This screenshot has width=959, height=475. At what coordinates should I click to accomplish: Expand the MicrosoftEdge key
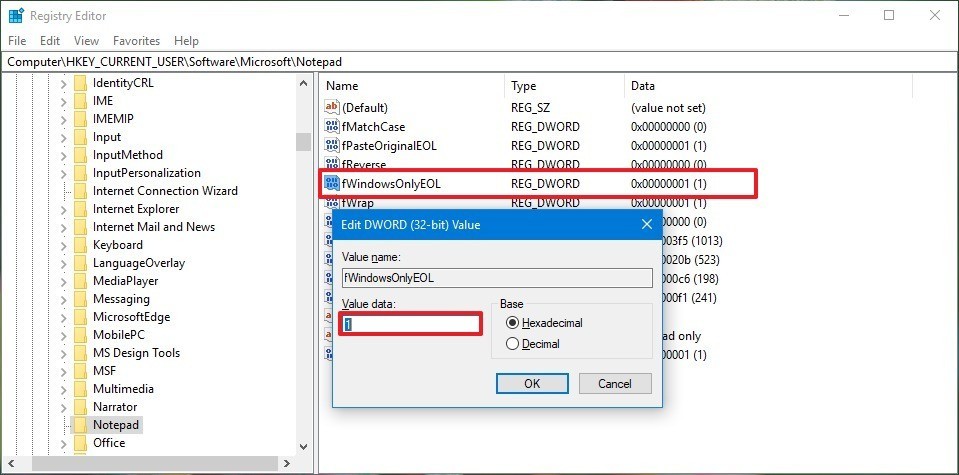point(63,317)
